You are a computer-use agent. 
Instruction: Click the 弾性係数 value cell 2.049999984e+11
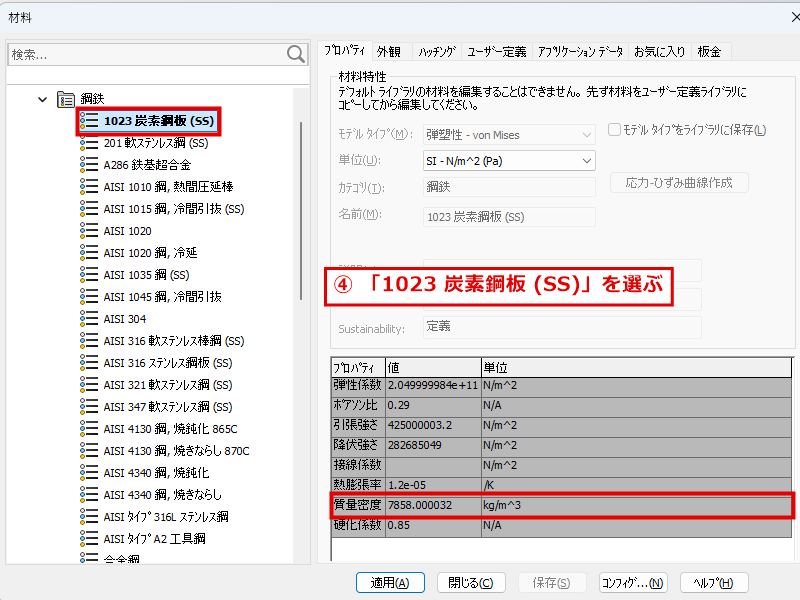433,385
